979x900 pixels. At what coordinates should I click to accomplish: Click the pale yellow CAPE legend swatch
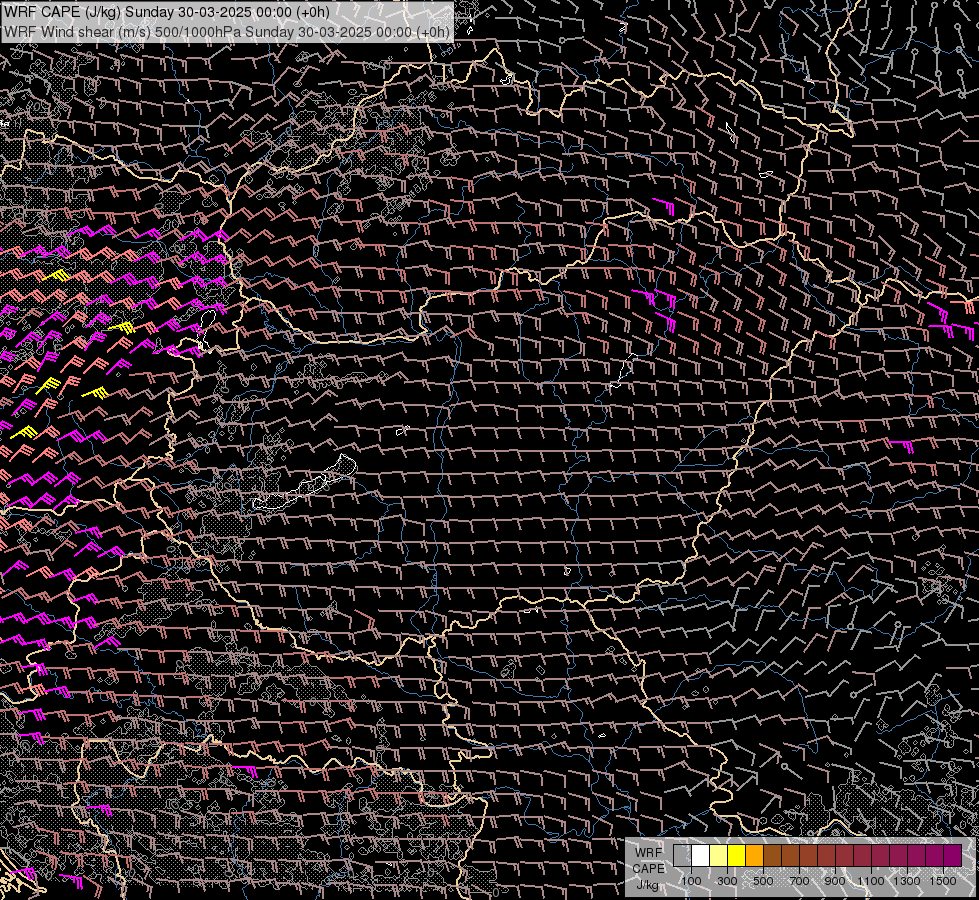pos(719,855)
